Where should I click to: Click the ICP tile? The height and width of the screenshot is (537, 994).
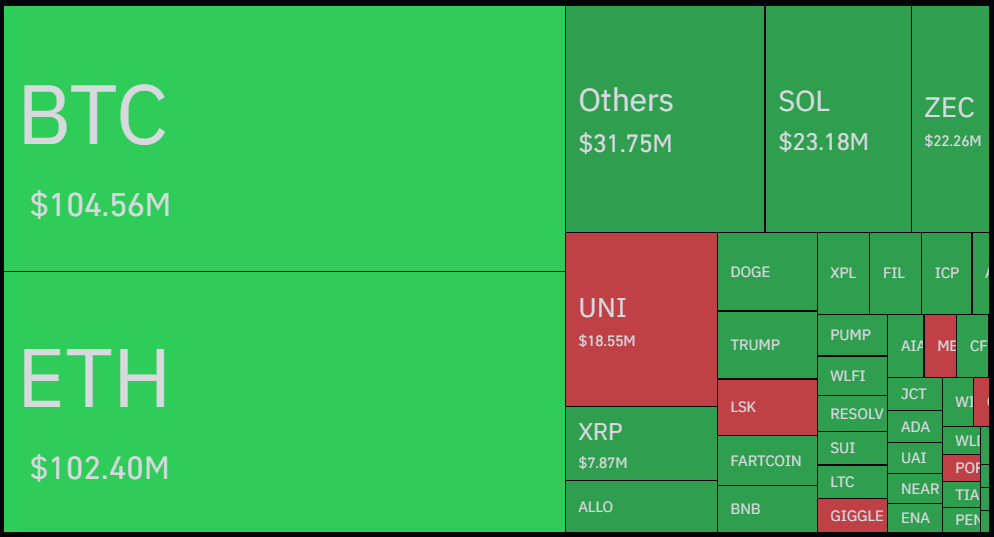click(946, 273)
